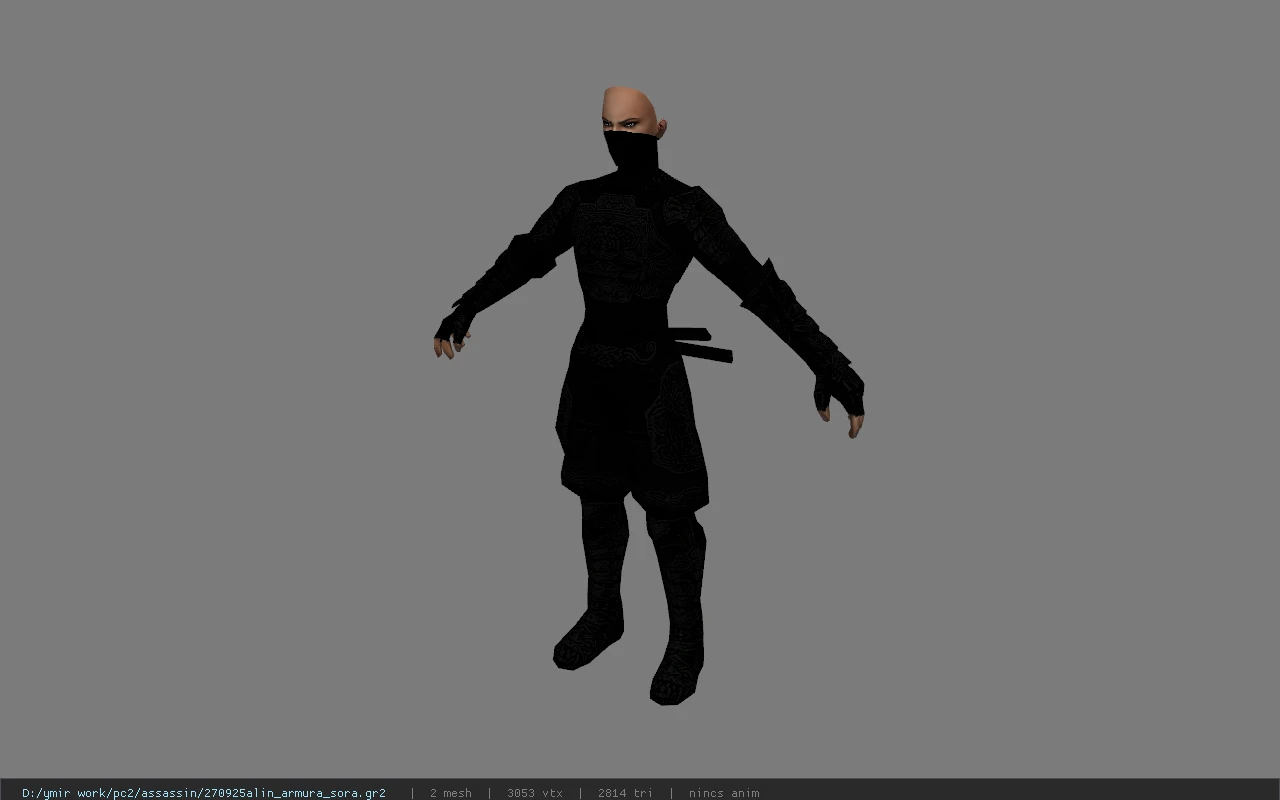
Task: Click the gloved hand on the right side
Action: pos(838,398)
